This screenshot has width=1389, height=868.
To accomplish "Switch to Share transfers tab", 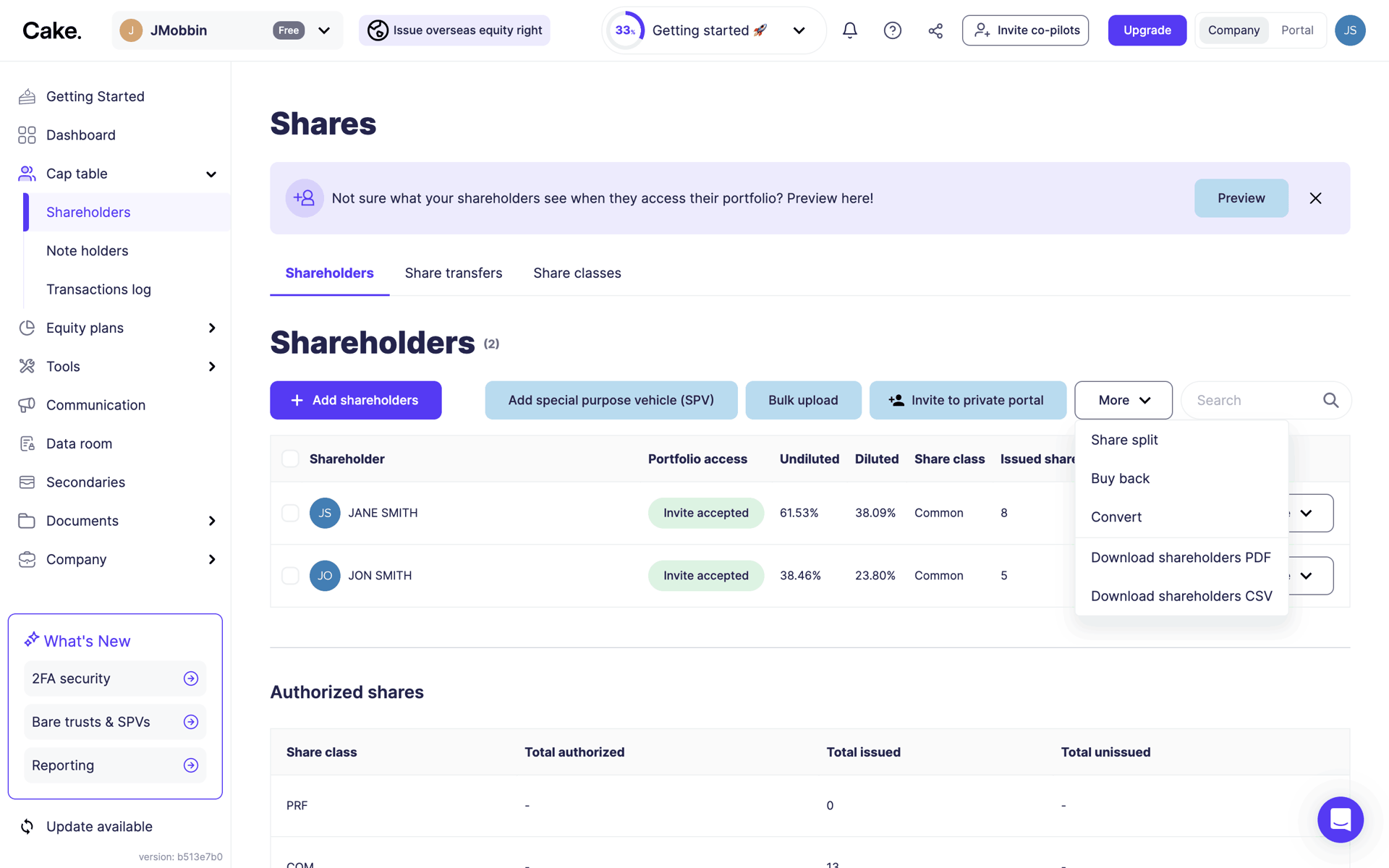I will coord(454,273).
